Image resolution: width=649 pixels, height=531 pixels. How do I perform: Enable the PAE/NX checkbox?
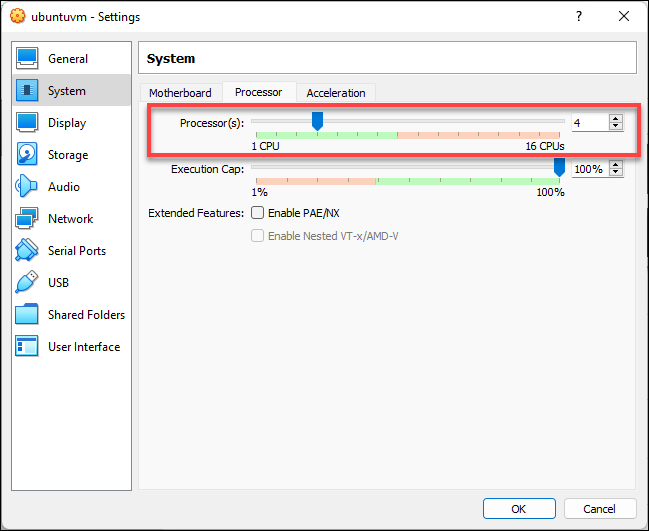[x=258, y=213]
